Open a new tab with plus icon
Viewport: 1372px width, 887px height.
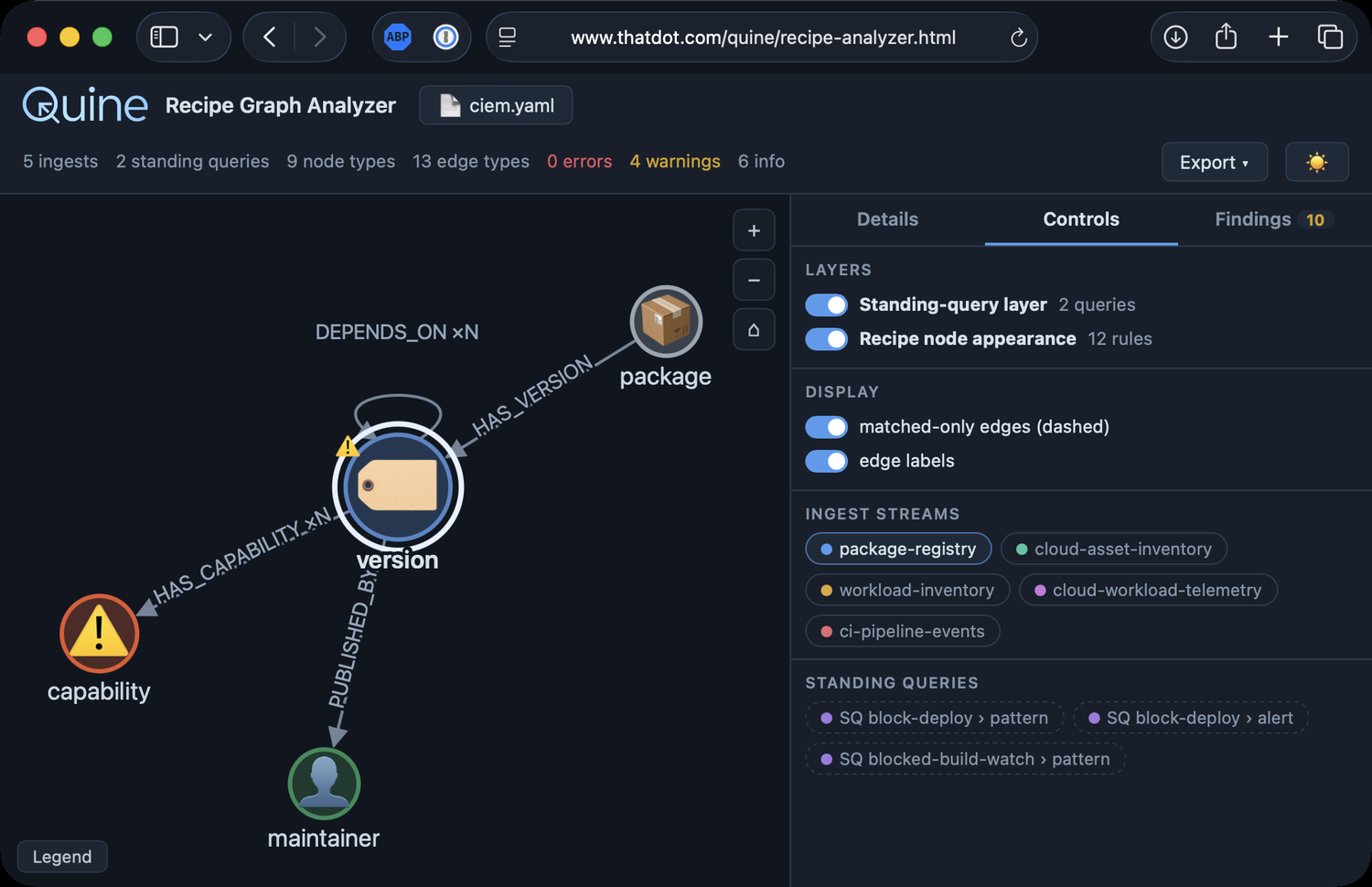click(x=1278, y=37)
